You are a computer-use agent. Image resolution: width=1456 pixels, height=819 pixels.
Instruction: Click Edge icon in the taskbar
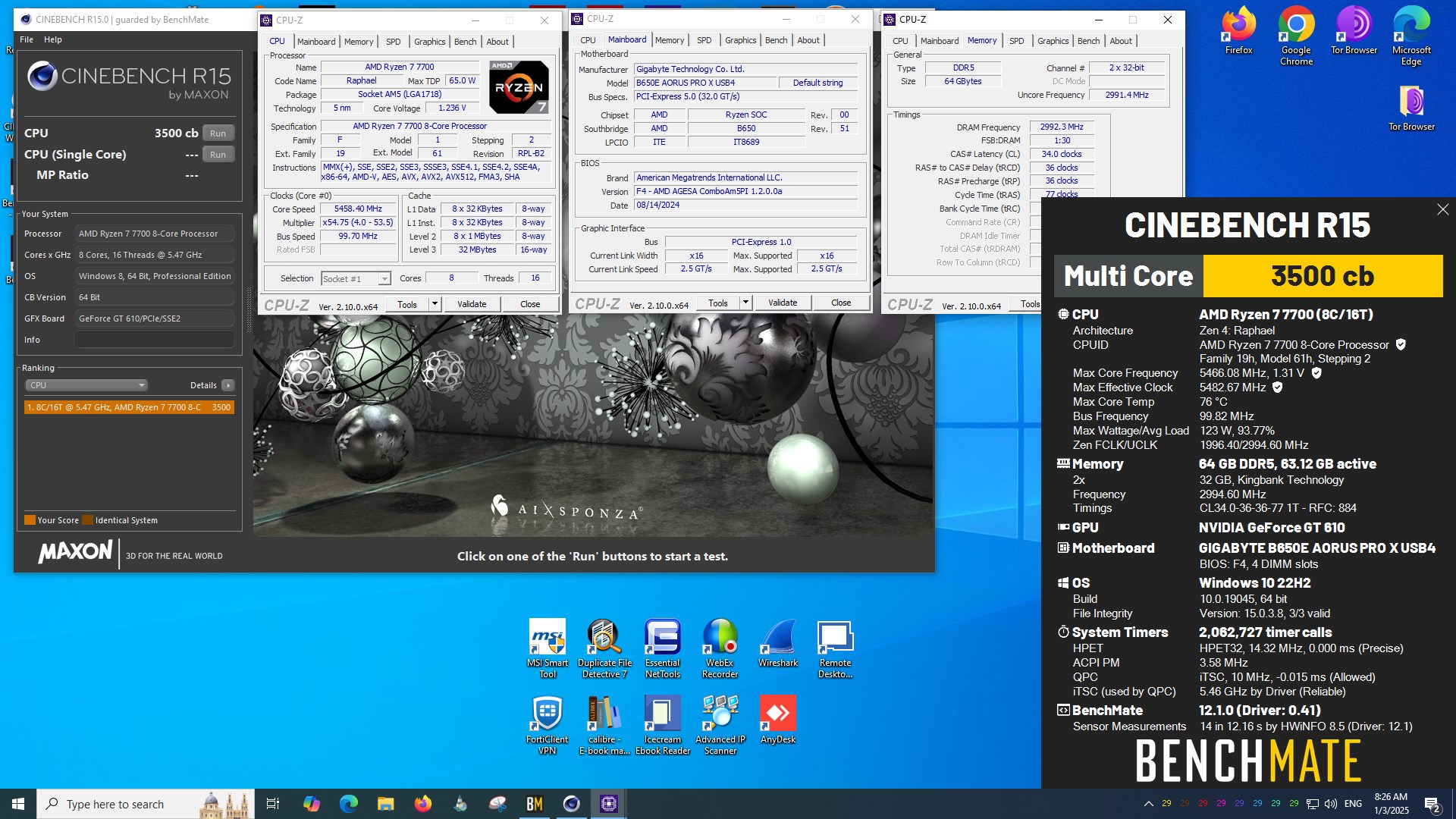click(x=349, y=804)
